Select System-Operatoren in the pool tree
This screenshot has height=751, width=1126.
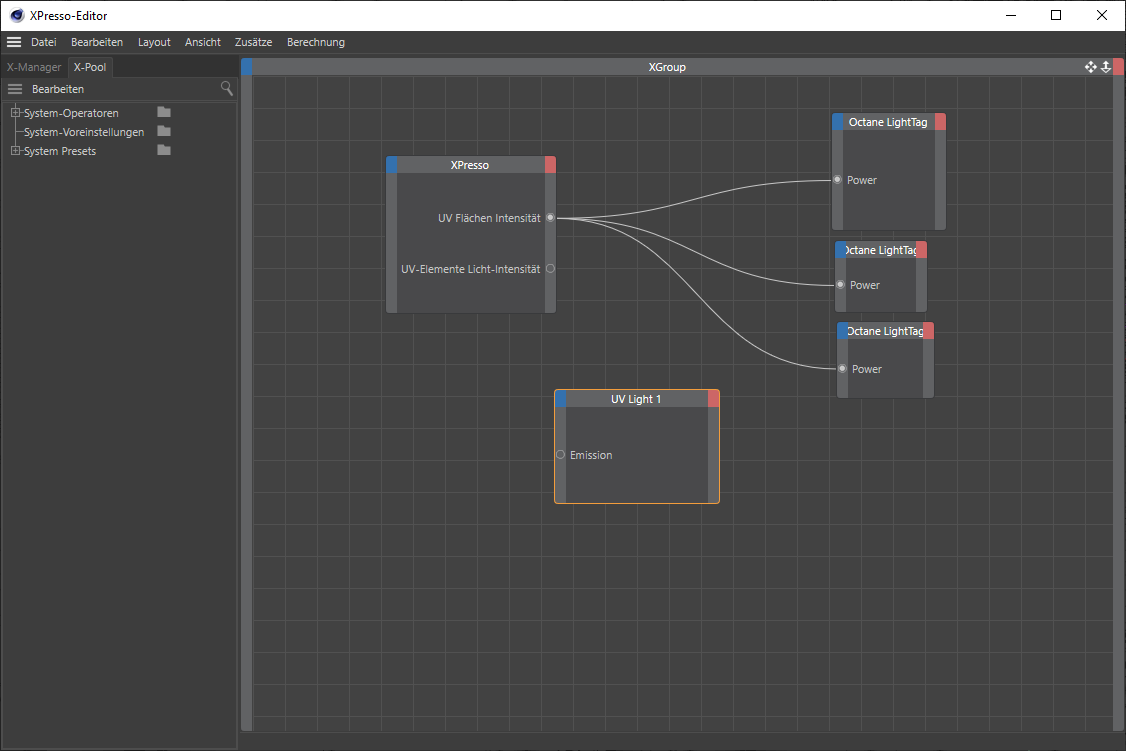click(x=71, y=113)
